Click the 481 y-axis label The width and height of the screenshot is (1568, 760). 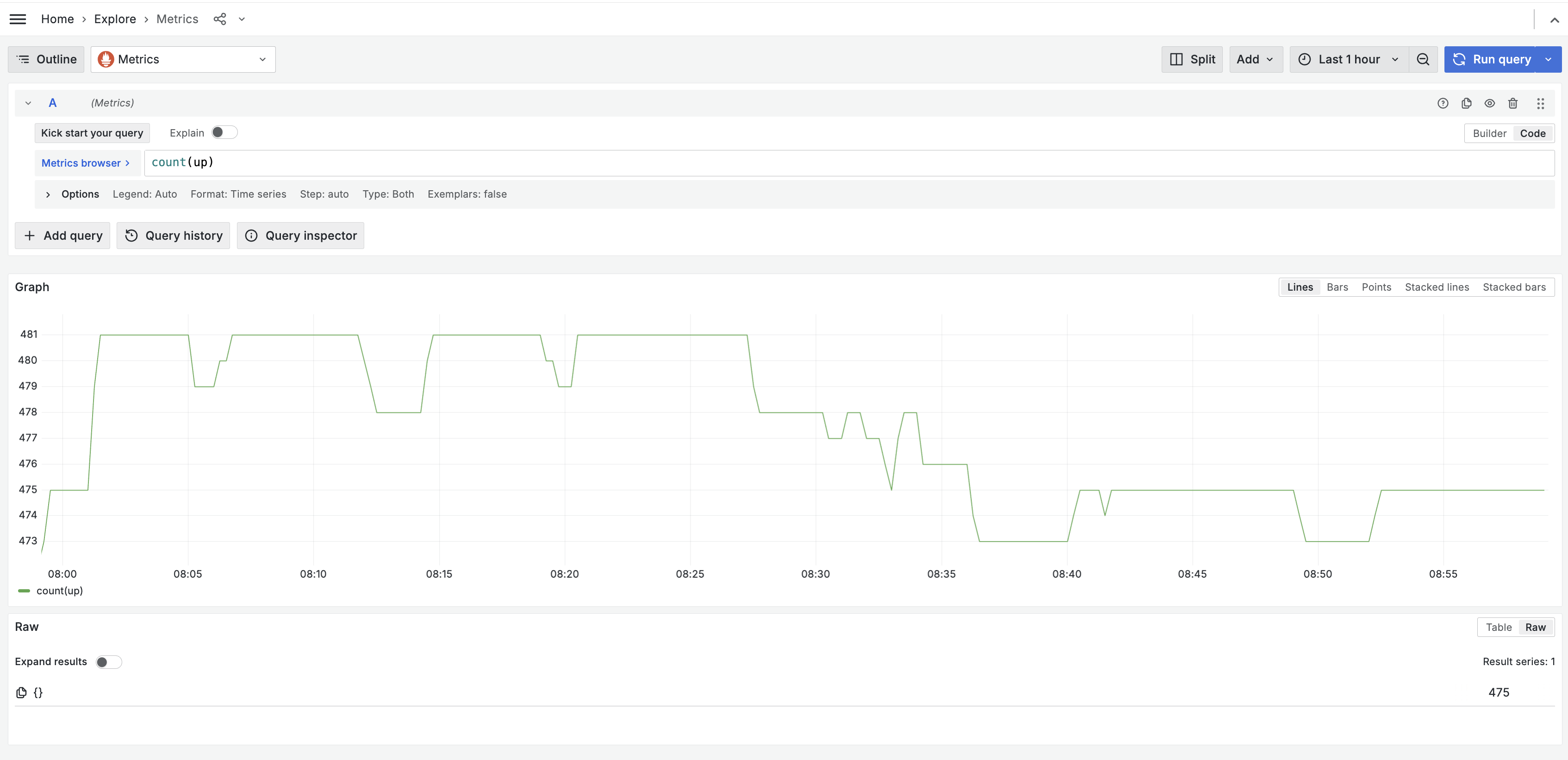(x=29, y=334)
